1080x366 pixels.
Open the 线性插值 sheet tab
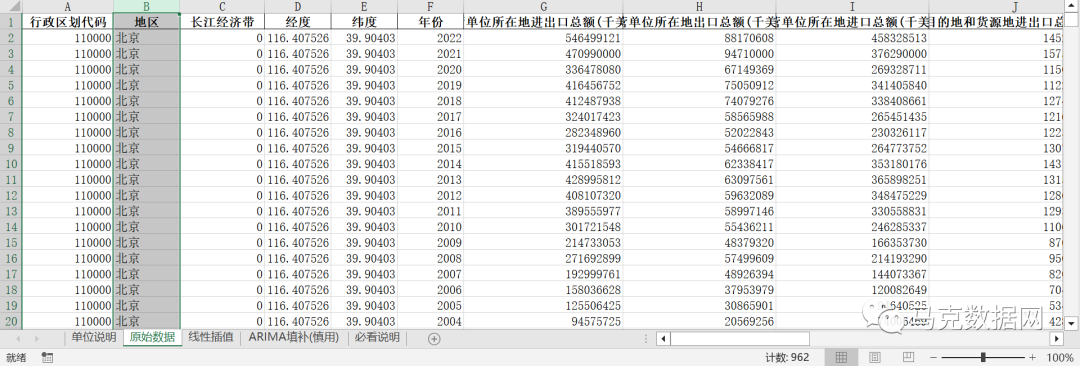pos(210,338)
